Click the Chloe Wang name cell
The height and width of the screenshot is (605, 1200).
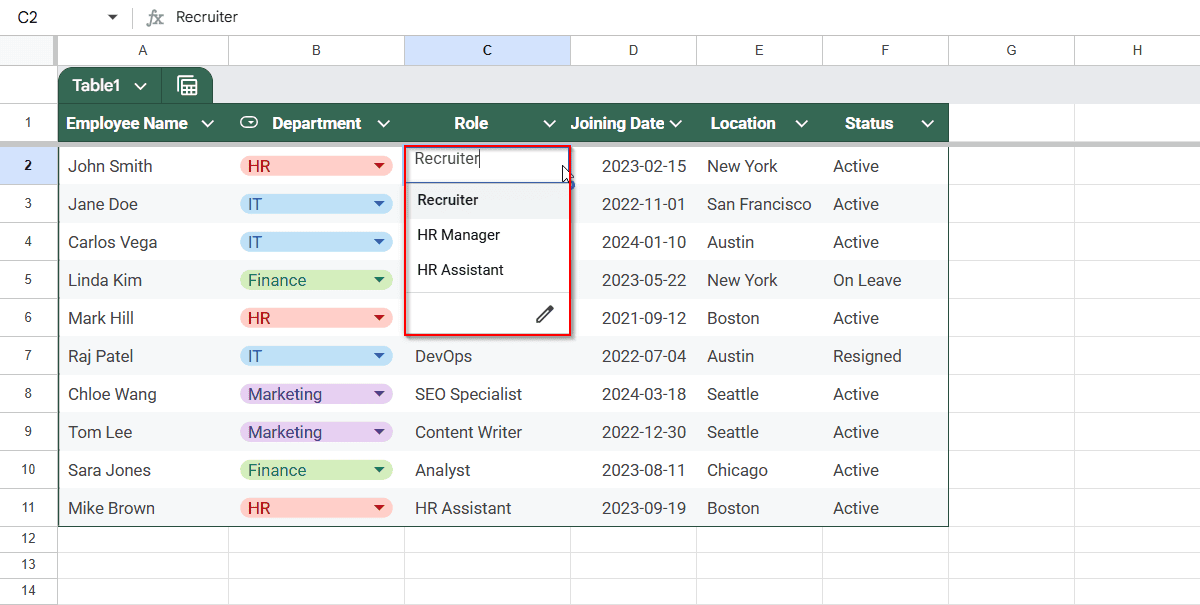[x=143, y=394]
